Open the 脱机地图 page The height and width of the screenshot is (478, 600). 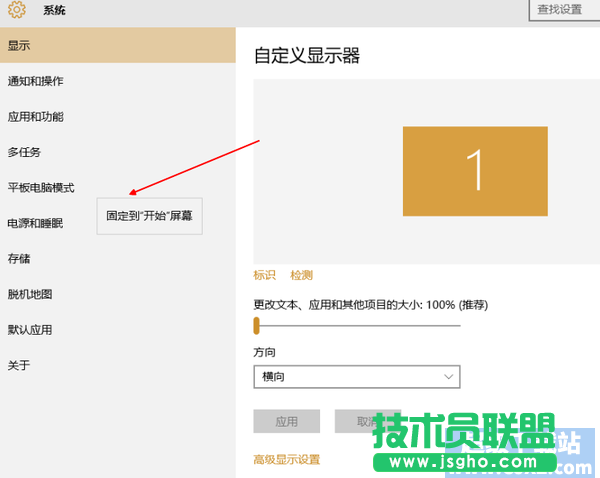pyautogui.click(x=30, y=294)
